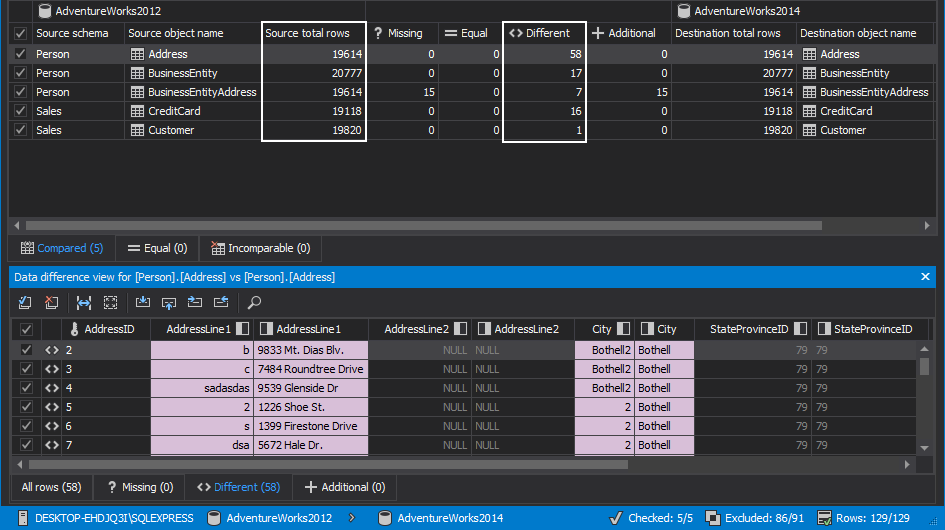The image size is (945, 530).
Task: Sort by Different column header
Action: (x=544, y=33)
